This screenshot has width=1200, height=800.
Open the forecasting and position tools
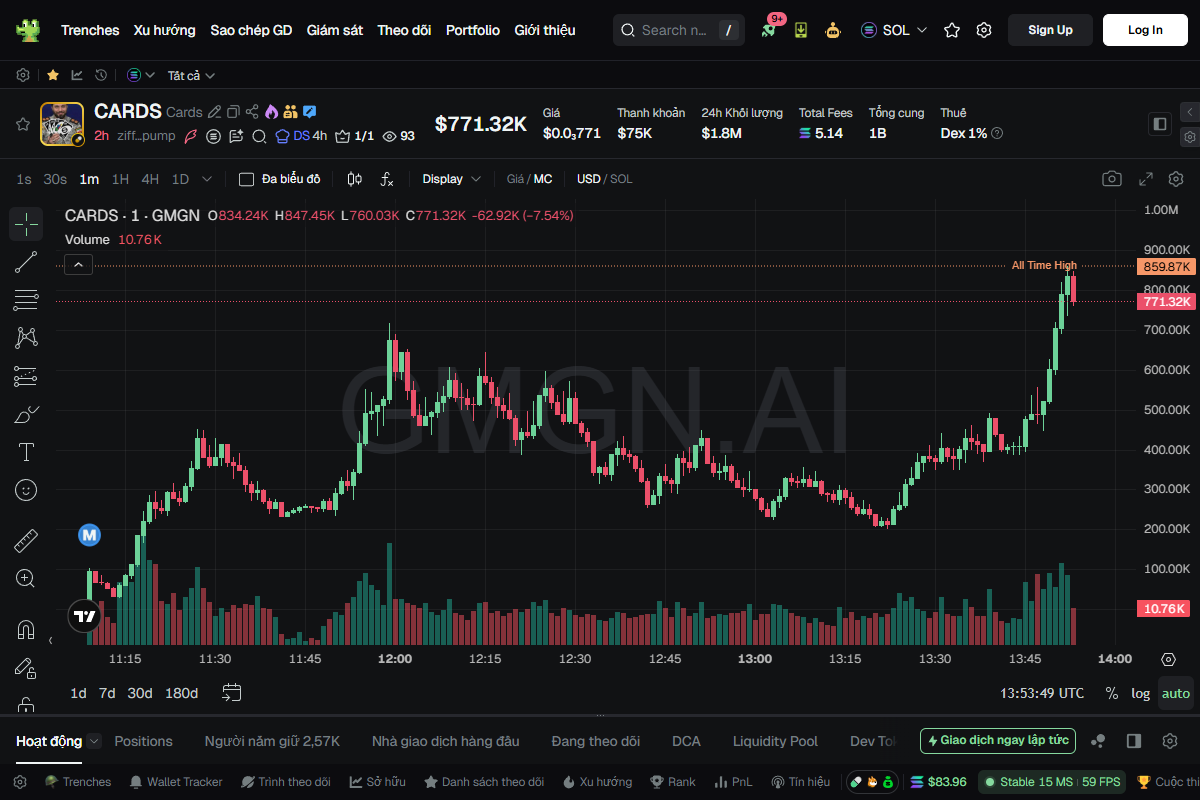click(26, 376)
